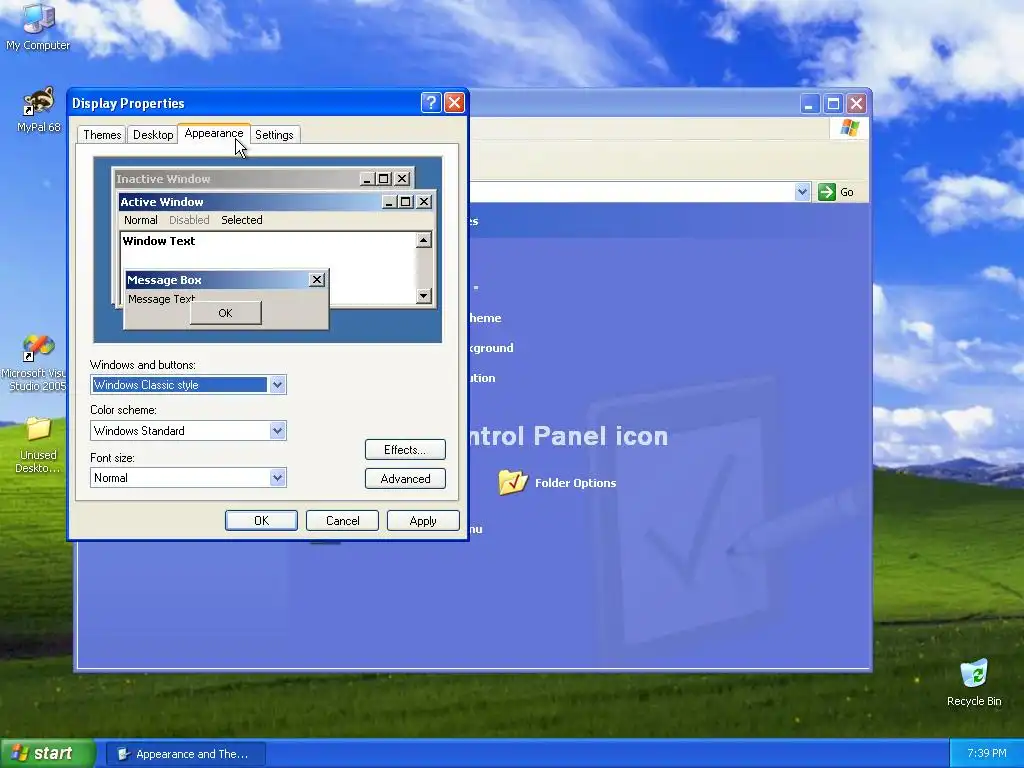Image resolution: width=1024 pixels, height=768 pixels.
Task: Click preview scrollbar down arrow
Action: pyautogui.click(x=424, y=296)
